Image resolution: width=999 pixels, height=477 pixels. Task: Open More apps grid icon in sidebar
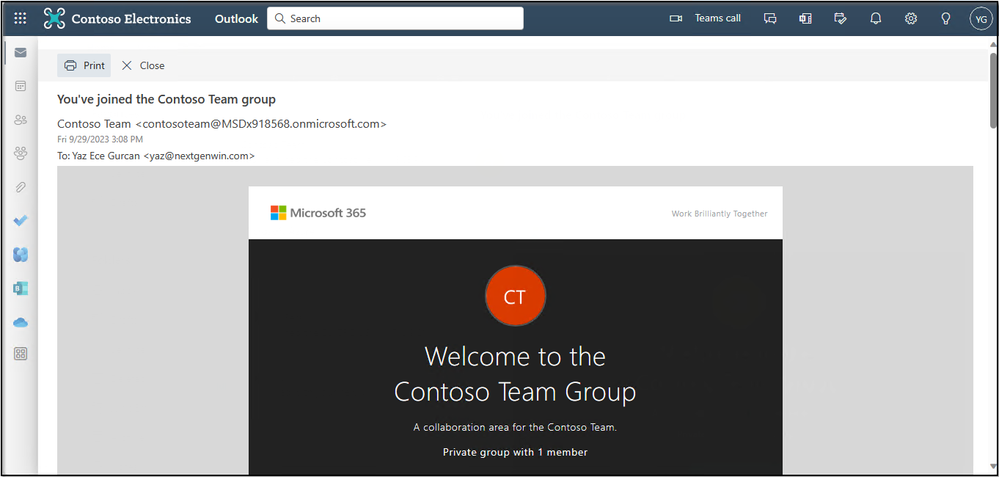point(20,354)
